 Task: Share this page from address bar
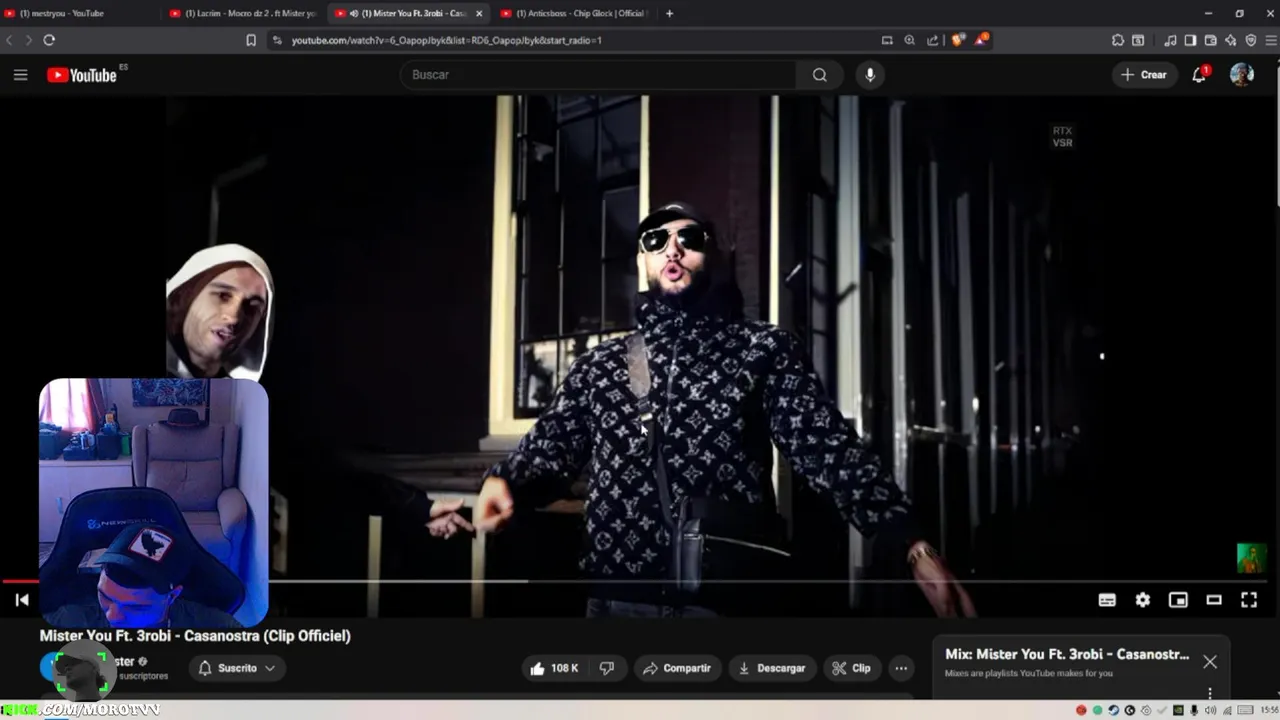933,40
